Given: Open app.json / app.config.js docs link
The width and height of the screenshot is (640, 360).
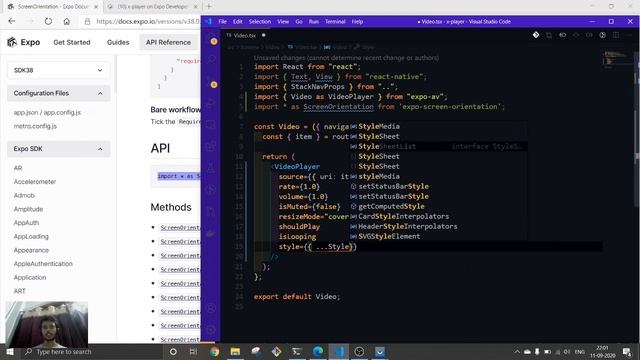Looking at the screenshot, I should [x=47, y=112].
